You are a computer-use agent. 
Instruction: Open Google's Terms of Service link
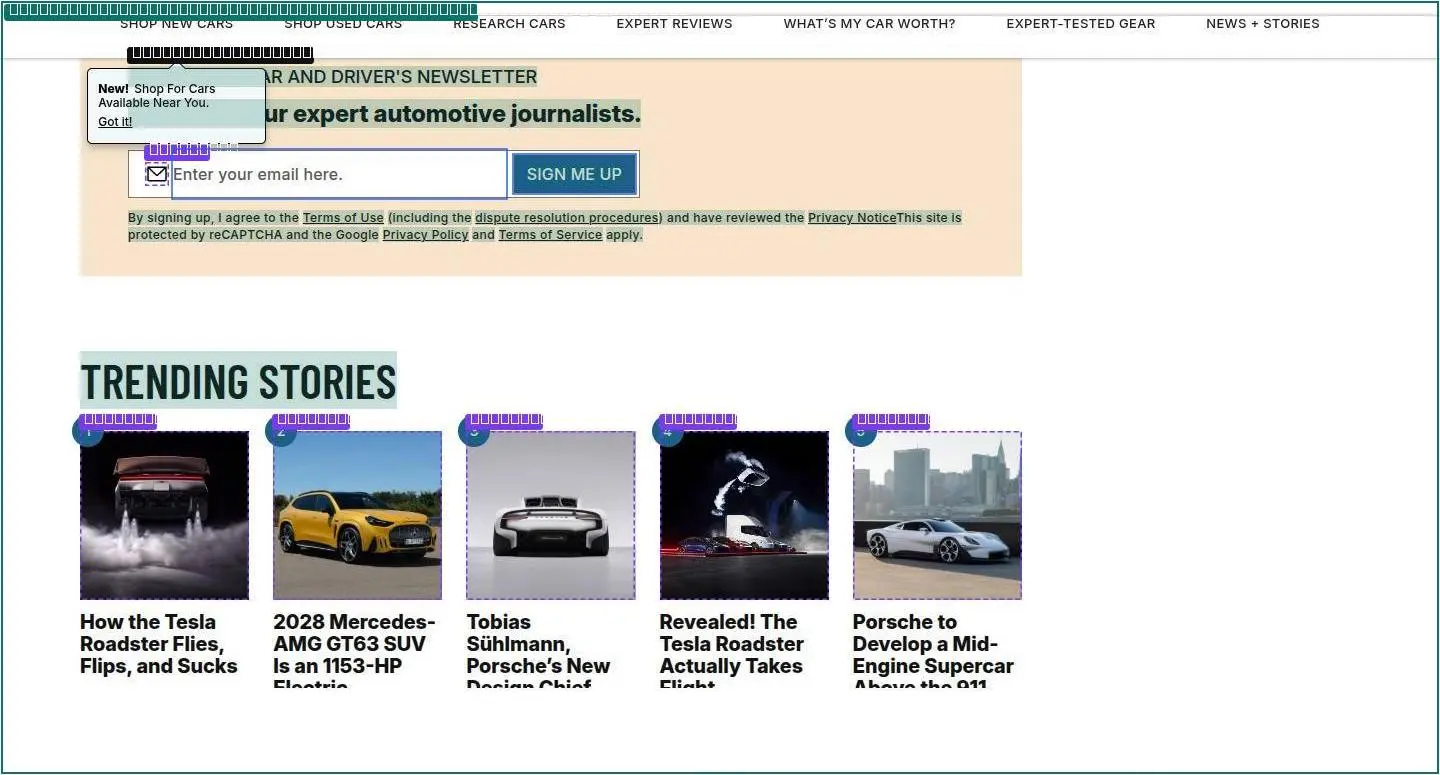point(550,235)
